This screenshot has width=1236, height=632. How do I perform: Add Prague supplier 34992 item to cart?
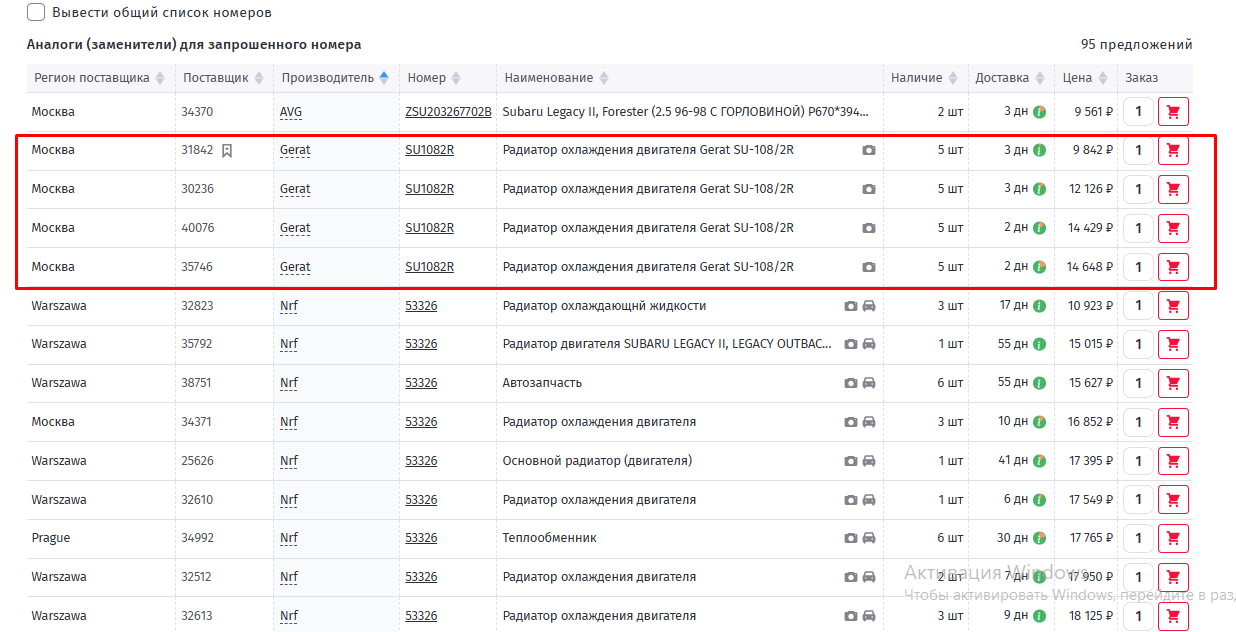(x=1173, y=538)
